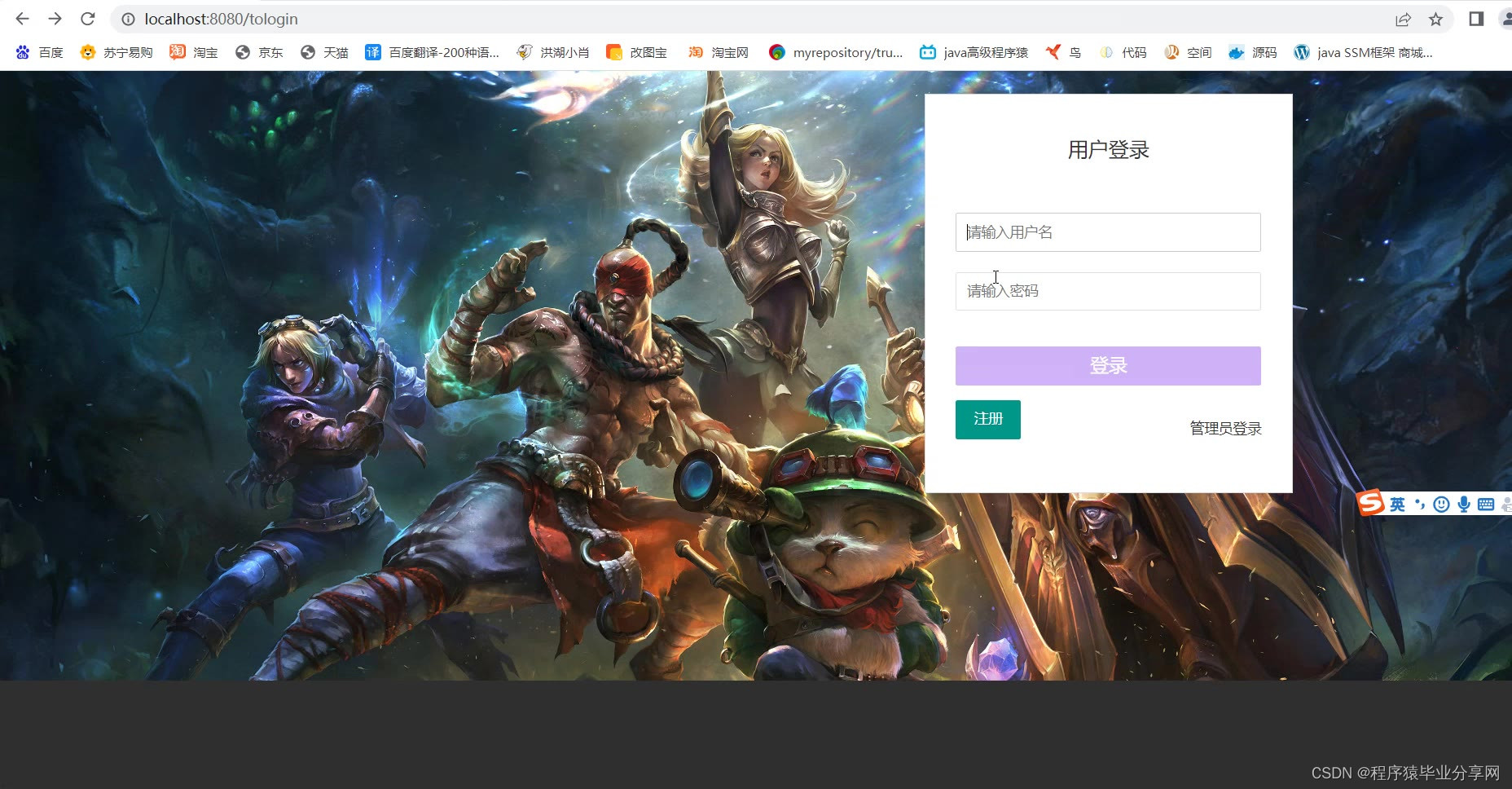Open the 百度 bookmark
Viewport: 1512px width, 789px height.
39,52
